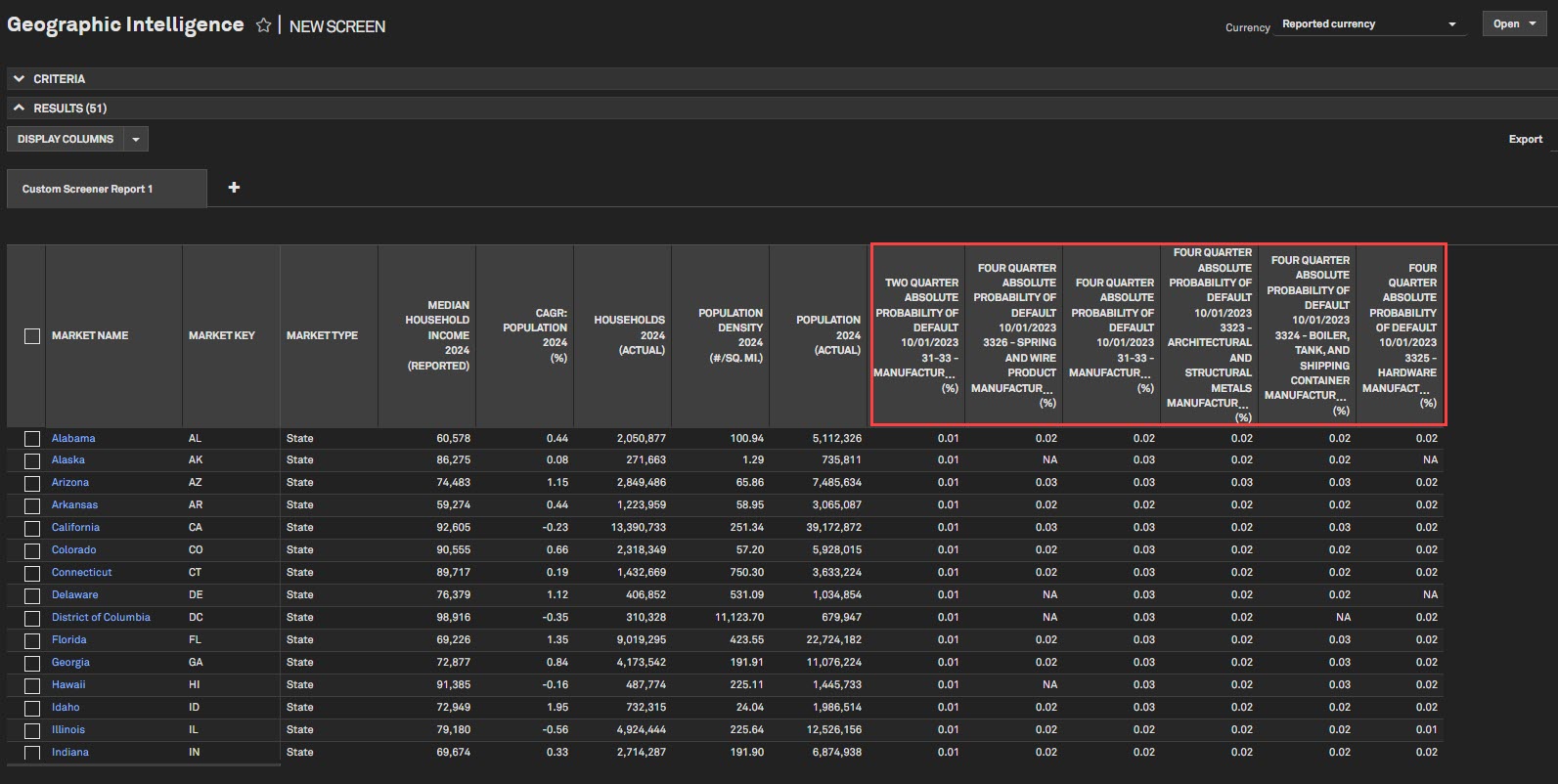Tick the checkbox next to Florida
1558x784 pixels.
[x=32, y=640]
